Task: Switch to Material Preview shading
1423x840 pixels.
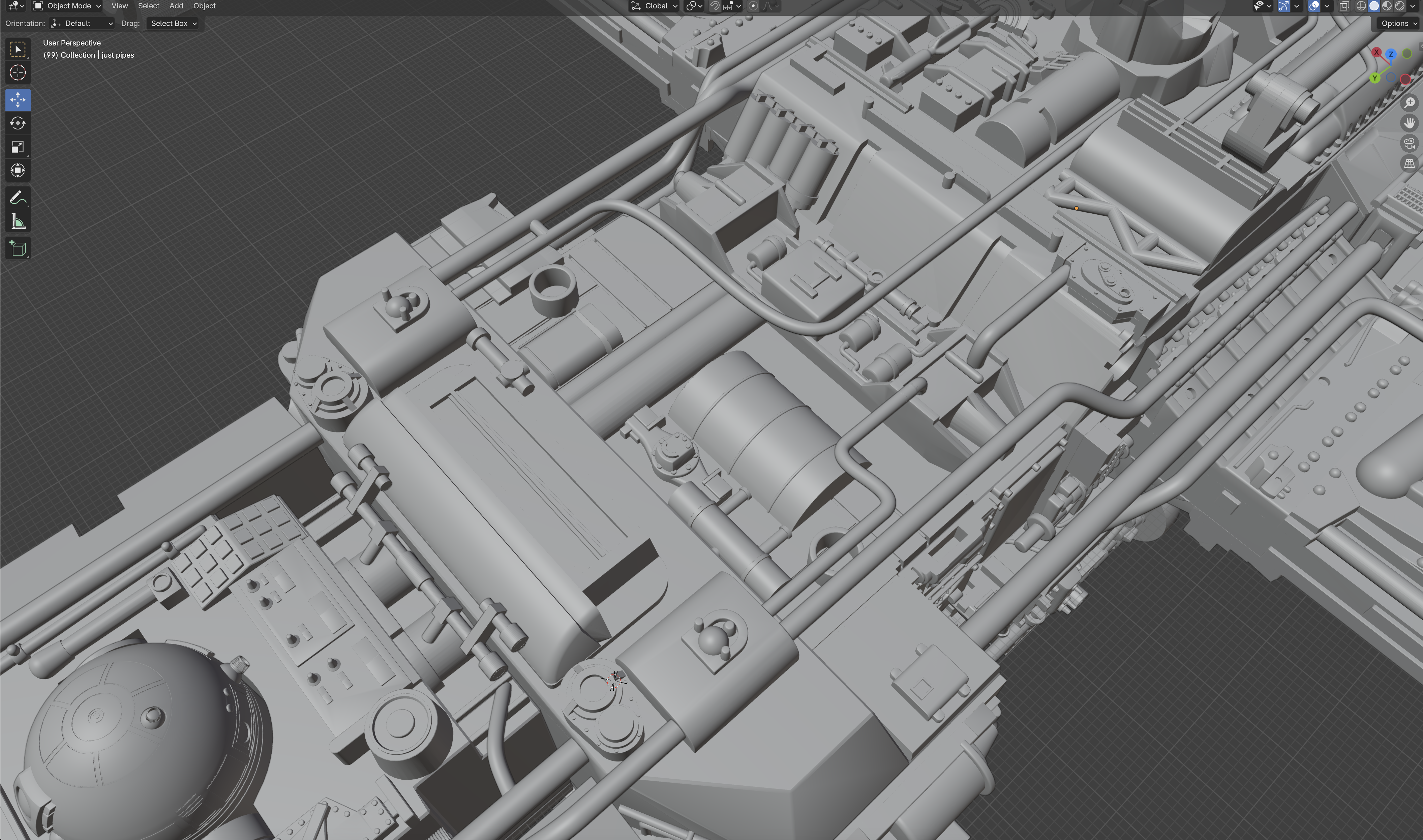Action: coord(1387,6)
